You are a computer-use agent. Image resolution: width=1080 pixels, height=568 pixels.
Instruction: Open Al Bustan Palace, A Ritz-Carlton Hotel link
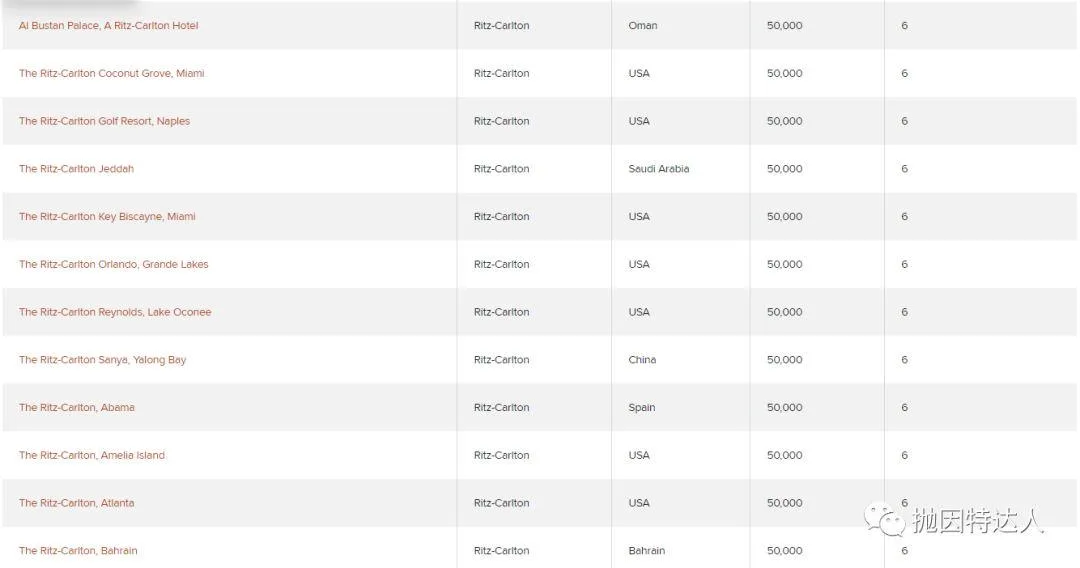108,25
